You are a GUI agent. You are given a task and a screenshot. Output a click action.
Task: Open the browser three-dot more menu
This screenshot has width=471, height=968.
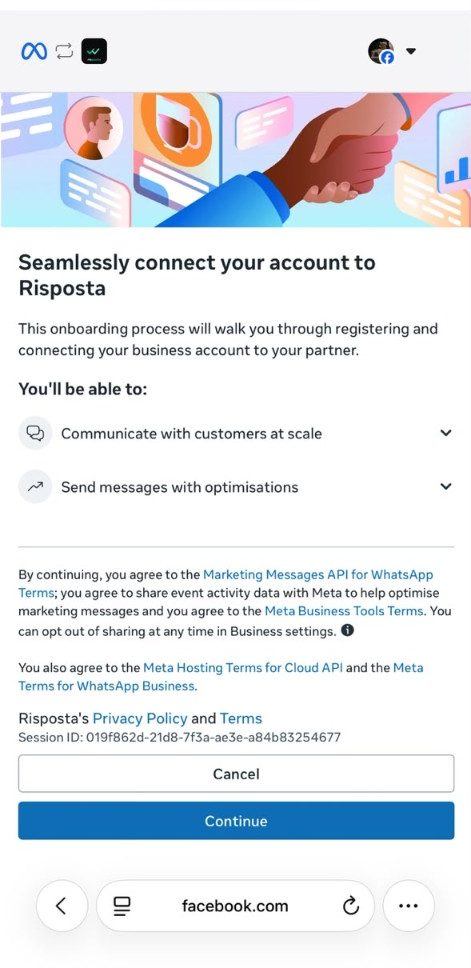pos(409,906)
